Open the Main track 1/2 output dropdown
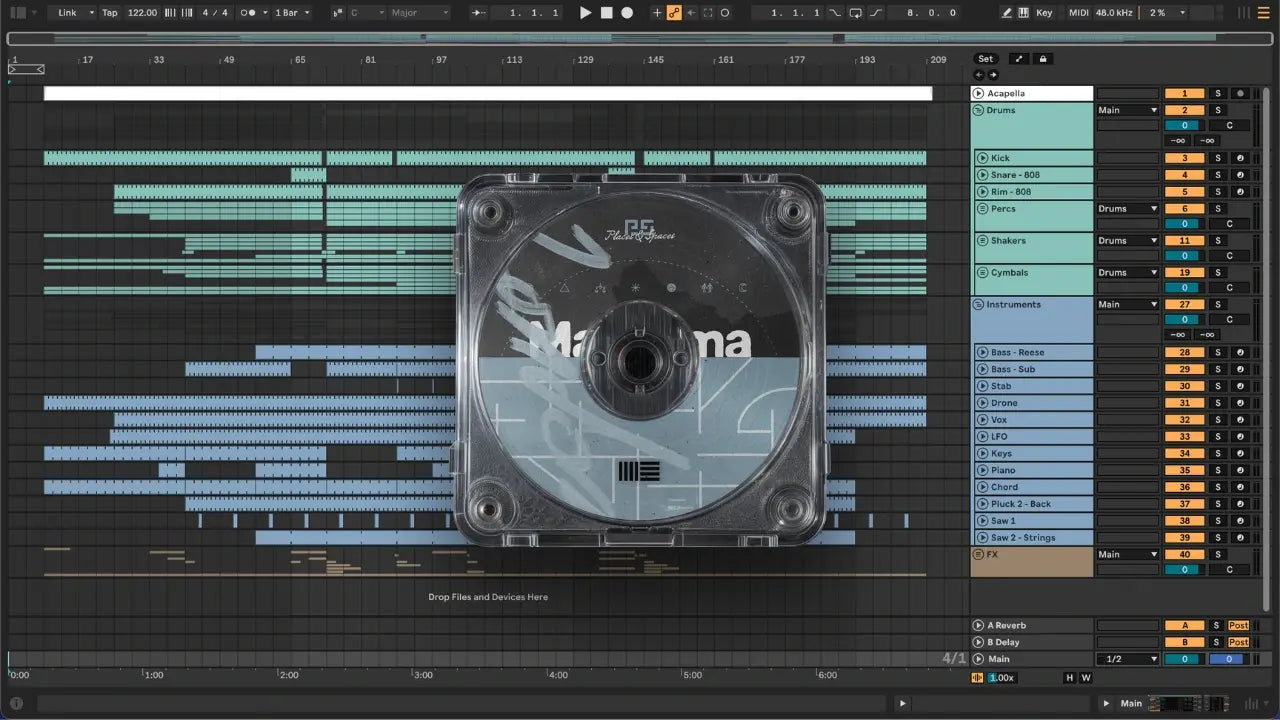This screenshot has width=1280, height=720. point(1128,659)
